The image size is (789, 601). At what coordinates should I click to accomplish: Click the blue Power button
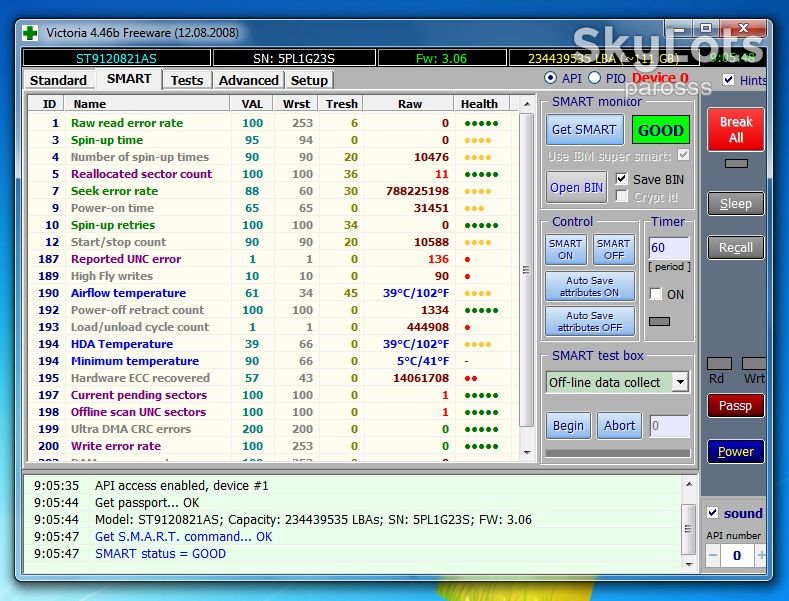[735, 452]
